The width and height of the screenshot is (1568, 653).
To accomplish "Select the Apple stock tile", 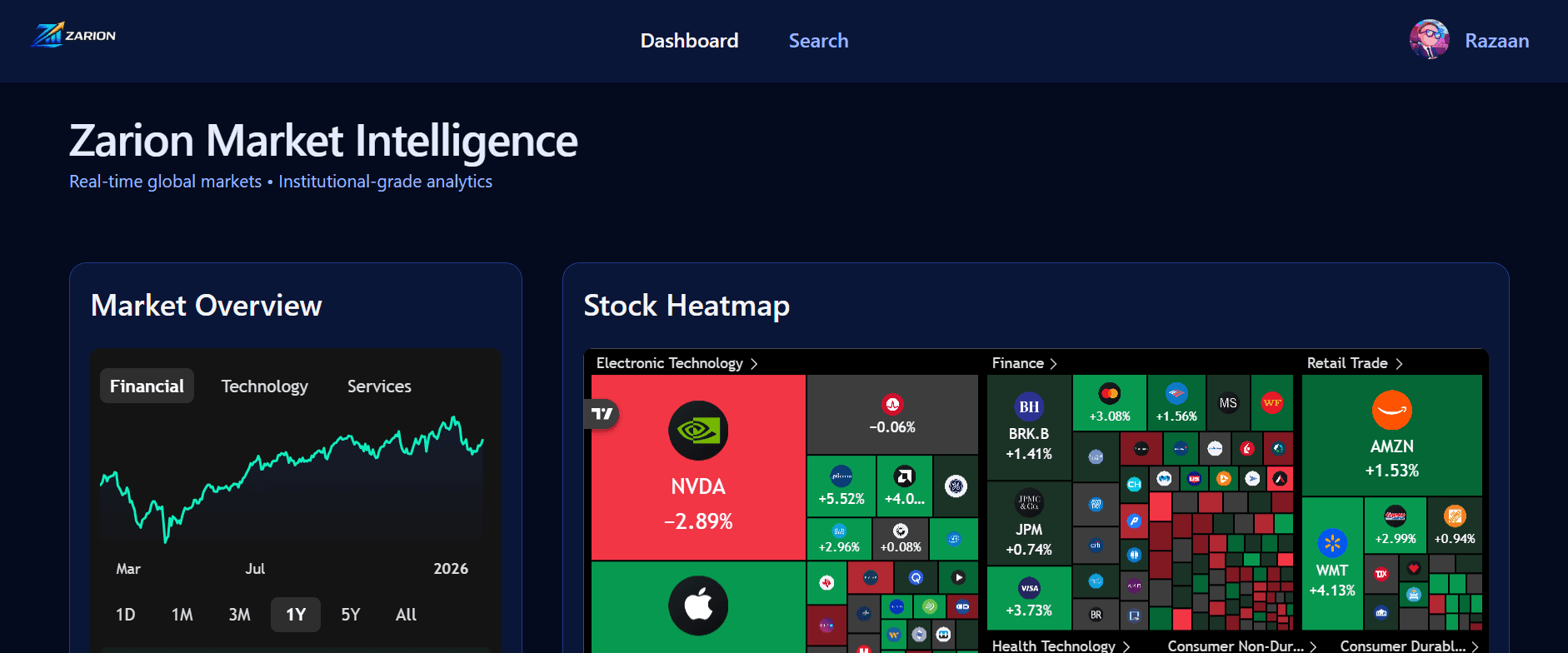I will point(698,606).
